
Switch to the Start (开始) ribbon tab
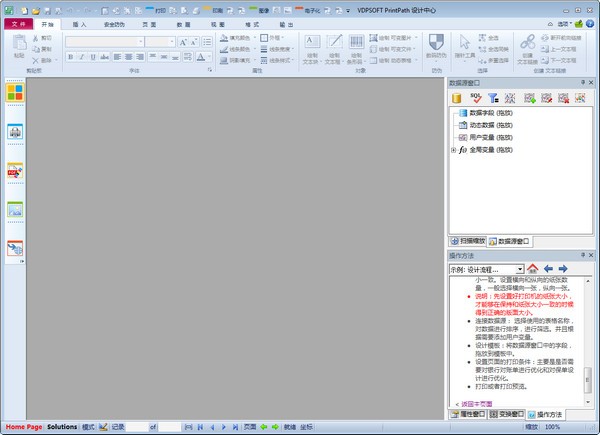(47, 24)
